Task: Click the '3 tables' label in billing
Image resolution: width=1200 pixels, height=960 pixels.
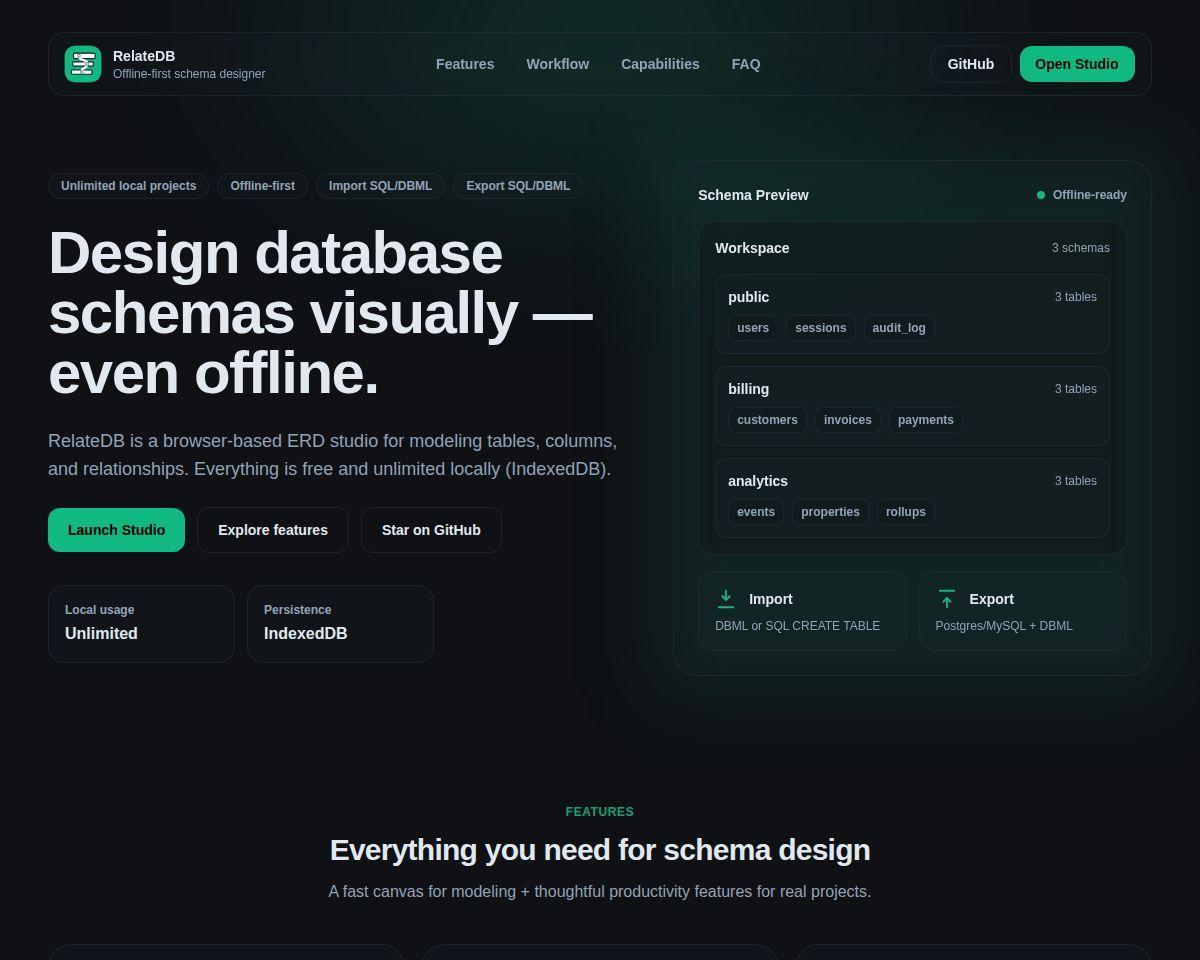Action: pyautogui.click(x=1076, y=389)
